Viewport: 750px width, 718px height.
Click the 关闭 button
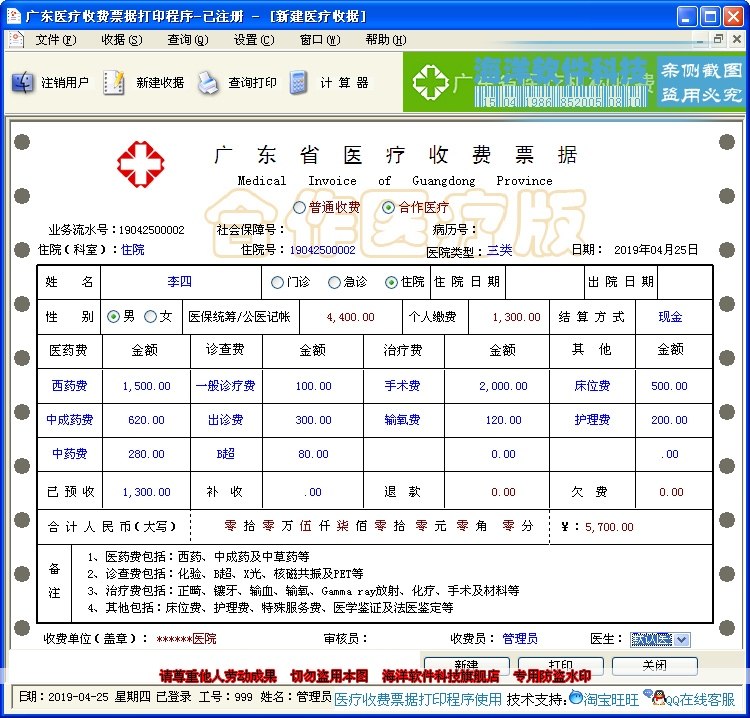654,665
